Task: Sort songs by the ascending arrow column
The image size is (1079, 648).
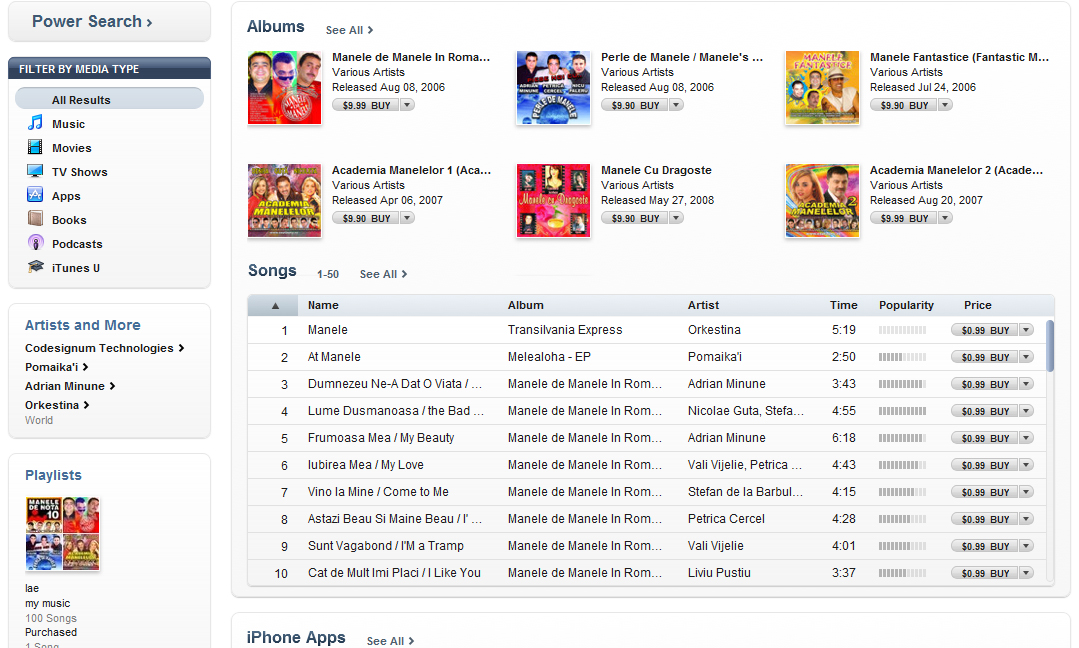Action: click(x=275, y=305)
